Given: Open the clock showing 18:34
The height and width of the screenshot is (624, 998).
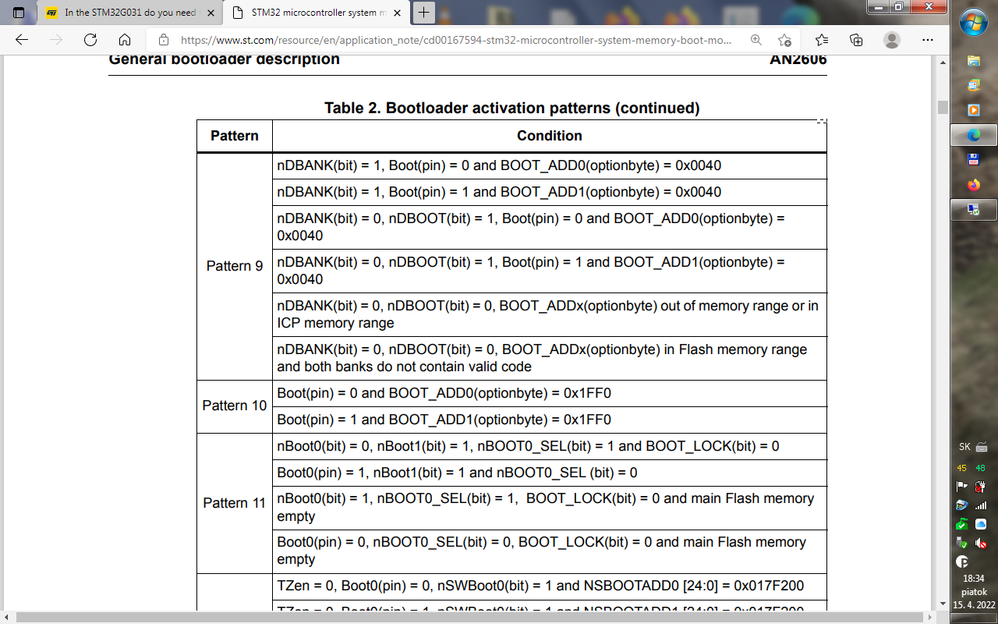Looking at the screenshot, I should click(x=974, y=592).
